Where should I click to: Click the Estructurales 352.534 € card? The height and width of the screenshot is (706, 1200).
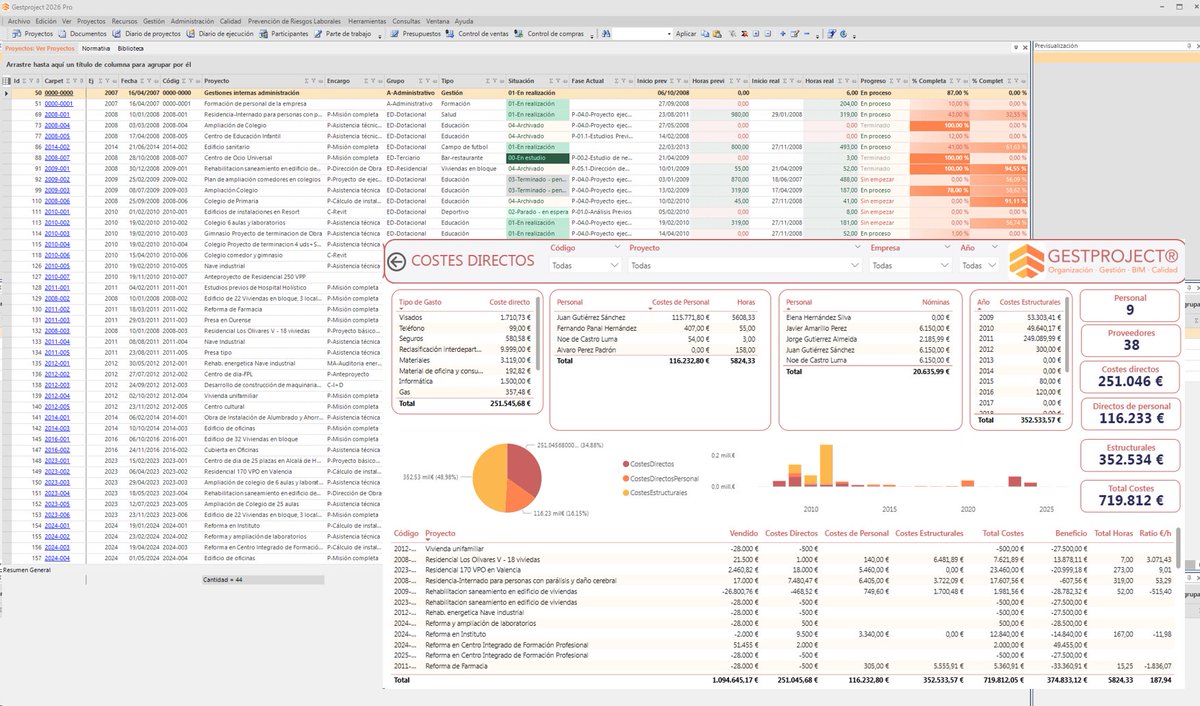coord(1130,455)
